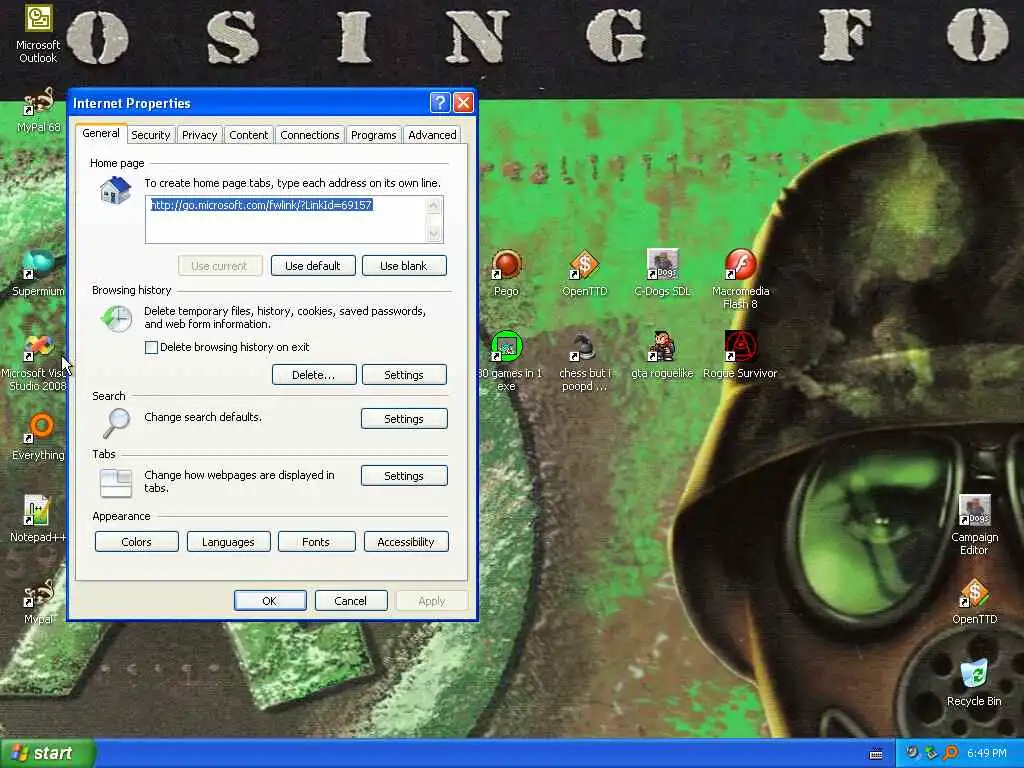The width and height of the screenshot is (1024, 768).
Task: Enable Delete browsing history on exit
Action: (152, 347)
